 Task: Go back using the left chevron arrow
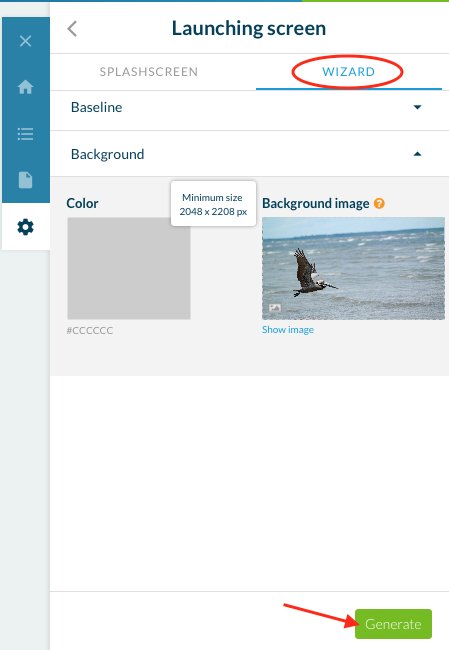72,29
